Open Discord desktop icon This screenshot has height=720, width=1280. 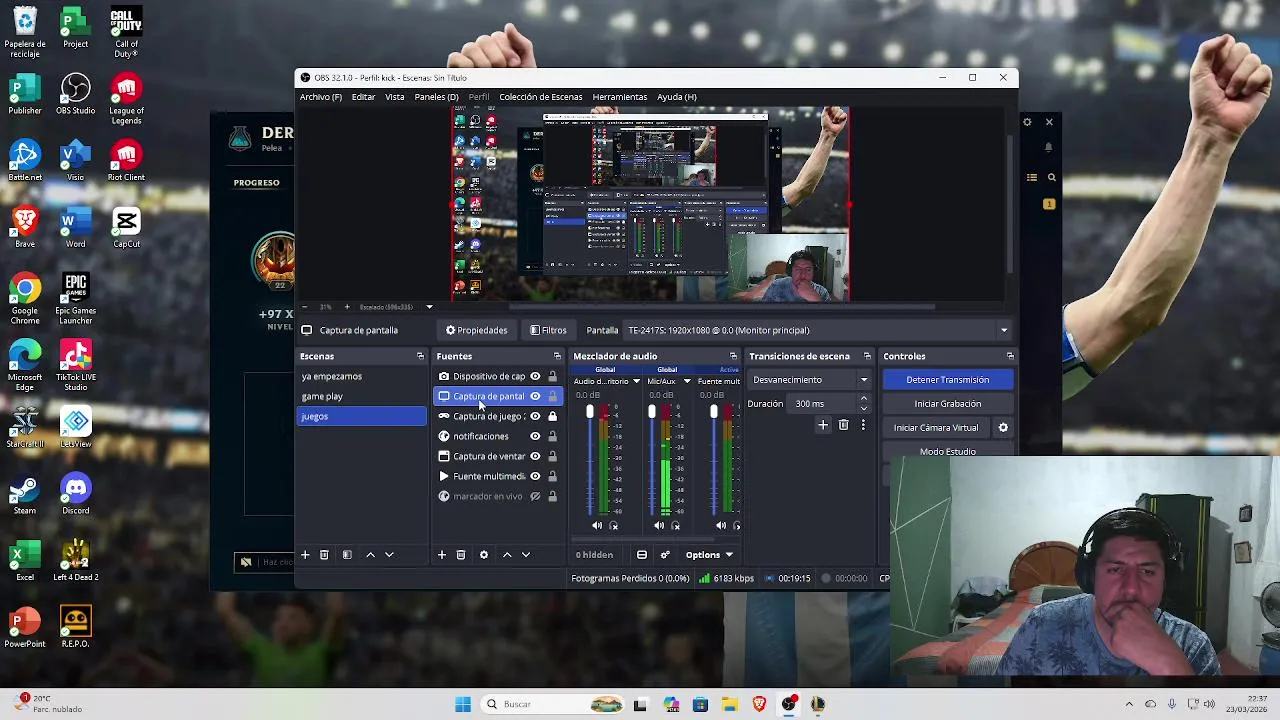(76, 494)
